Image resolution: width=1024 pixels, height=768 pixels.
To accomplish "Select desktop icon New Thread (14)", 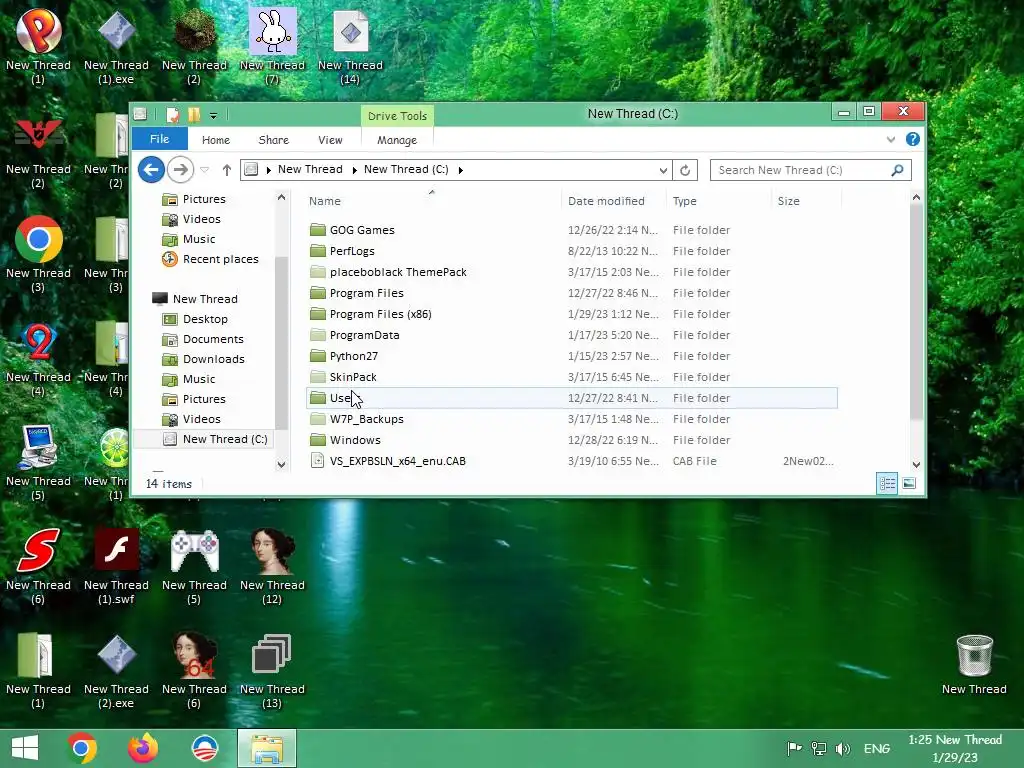I will click(x=350, y=46).
